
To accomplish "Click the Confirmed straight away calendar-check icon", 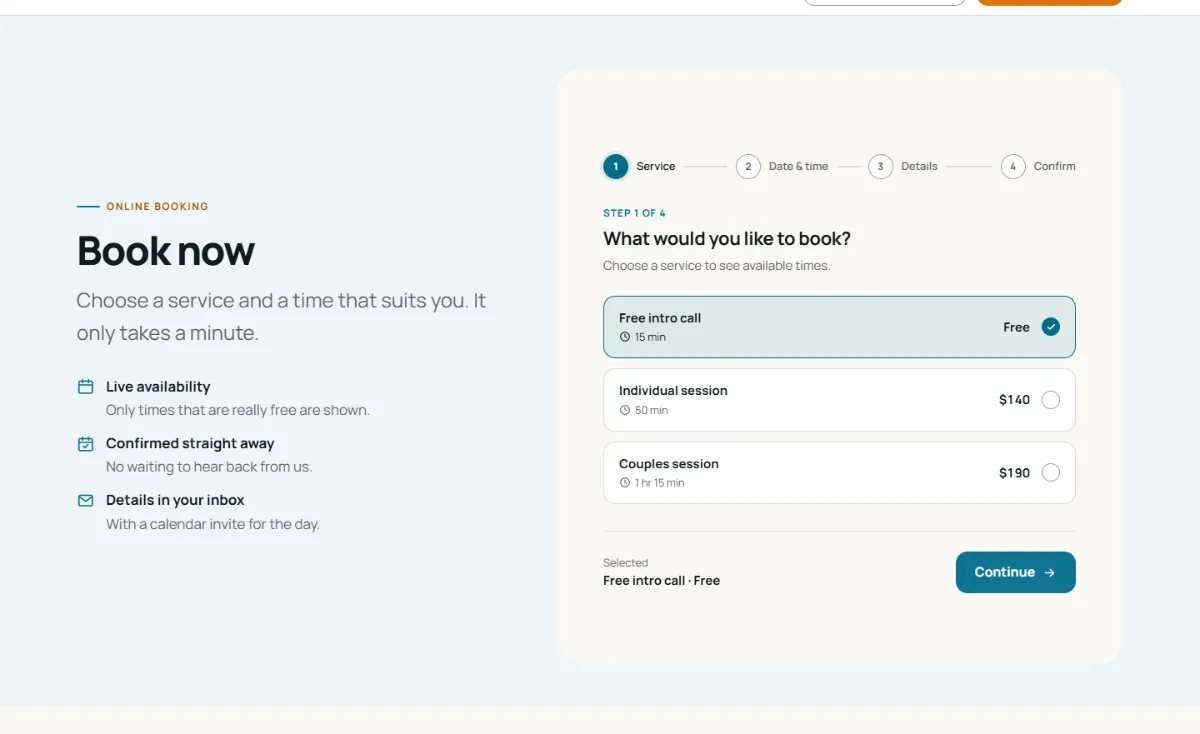I will 86,443.
